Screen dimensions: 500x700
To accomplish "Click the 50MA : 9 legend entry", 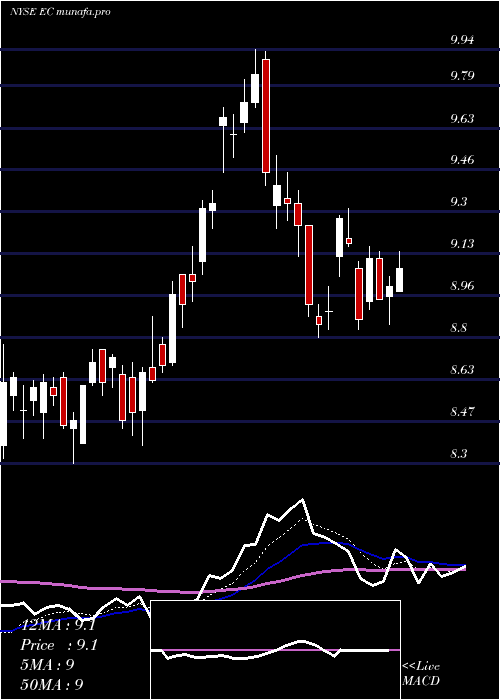I will [x=52, y=684].
